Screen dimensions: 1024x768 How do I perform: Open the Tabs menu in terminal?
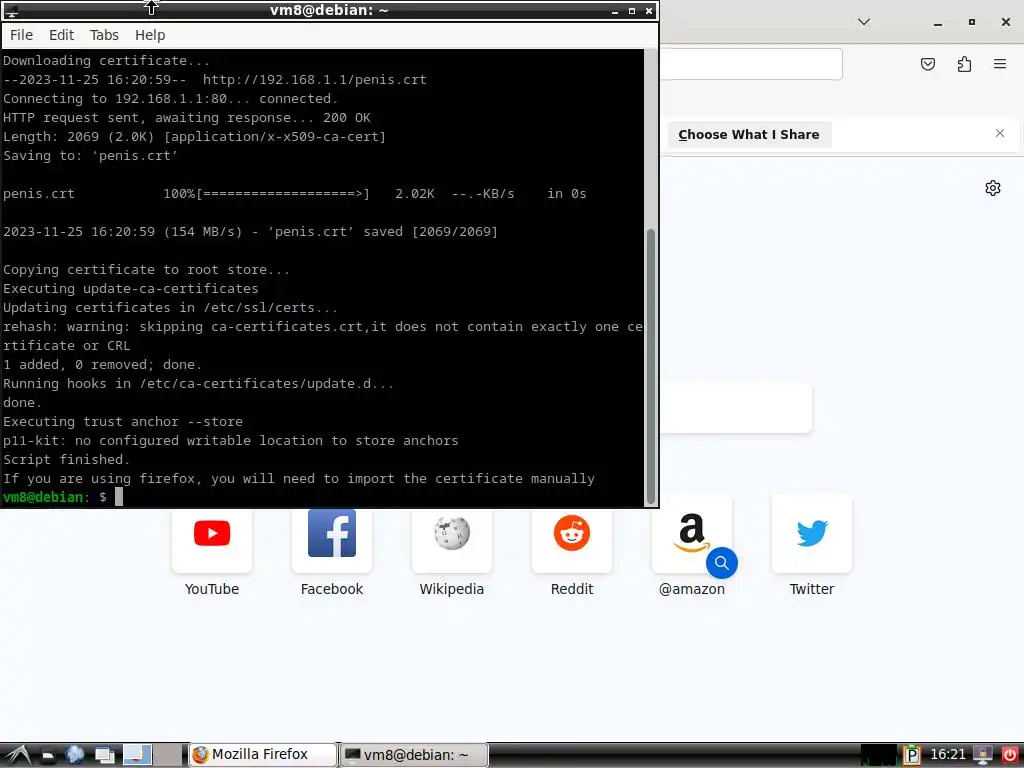(x=104, y=35)
